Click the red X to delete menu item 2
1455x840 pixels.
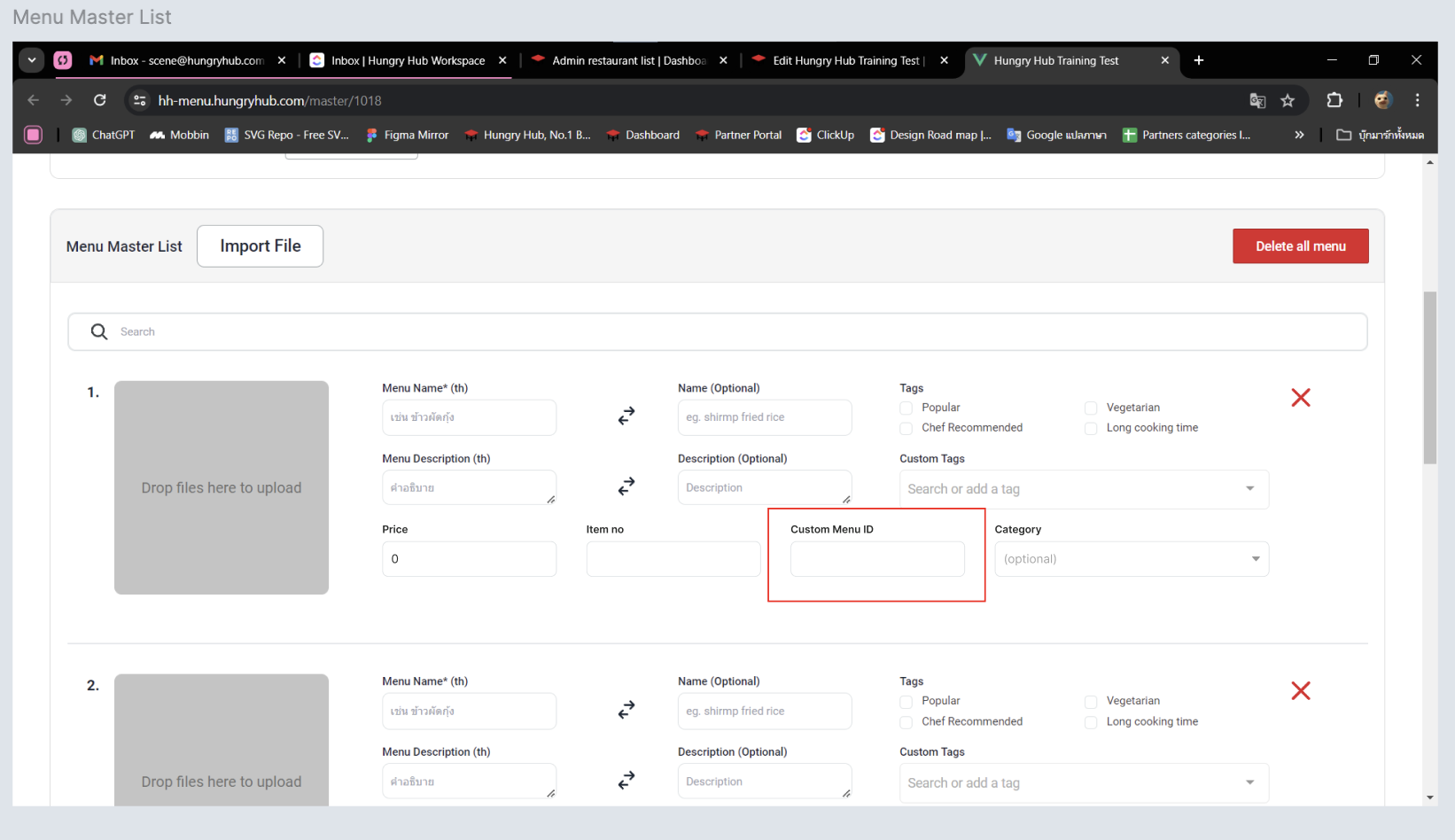[1300, 691]
